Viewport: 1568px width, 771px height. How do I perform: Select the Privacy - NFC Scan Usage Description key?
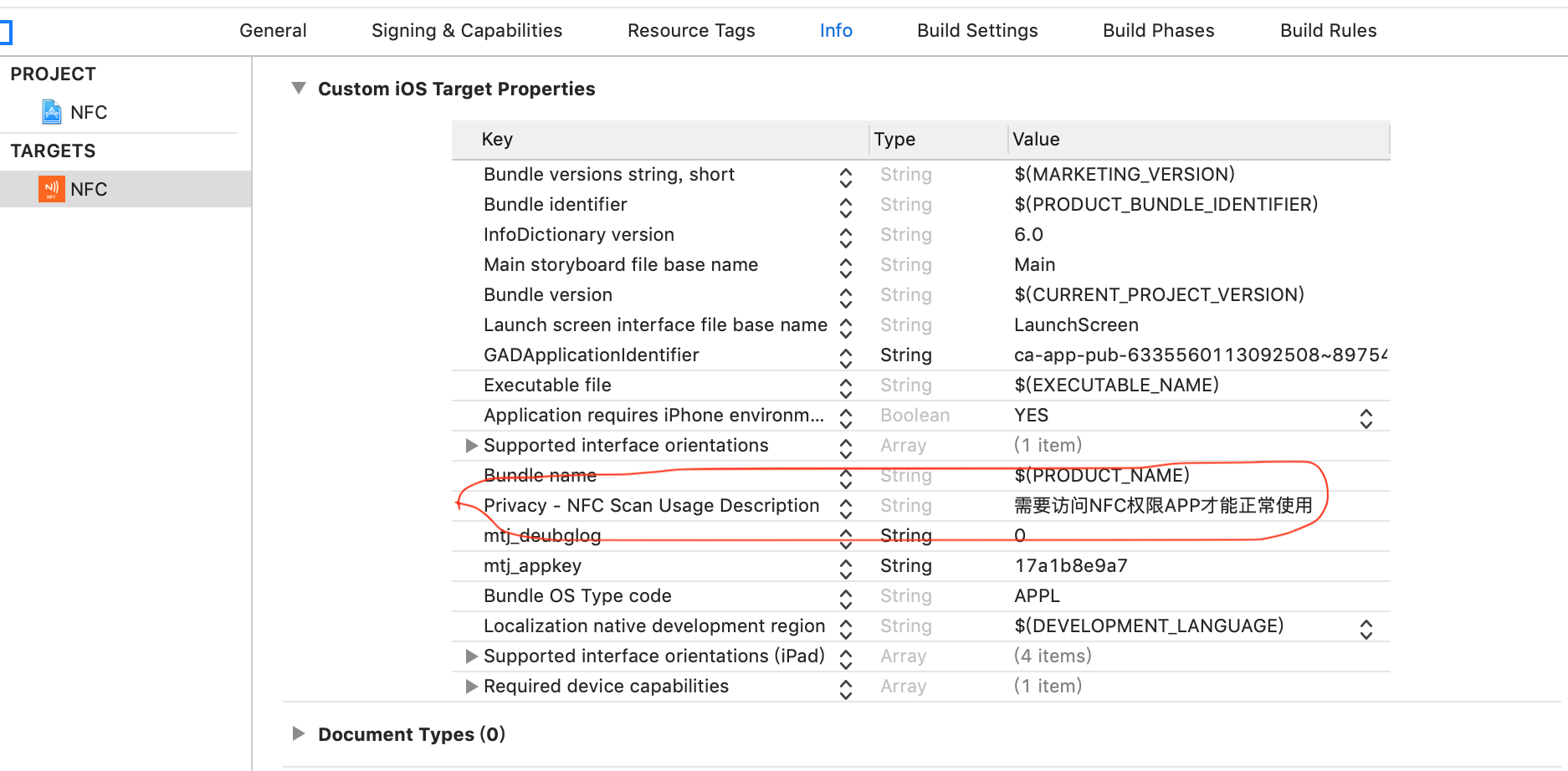651,505
